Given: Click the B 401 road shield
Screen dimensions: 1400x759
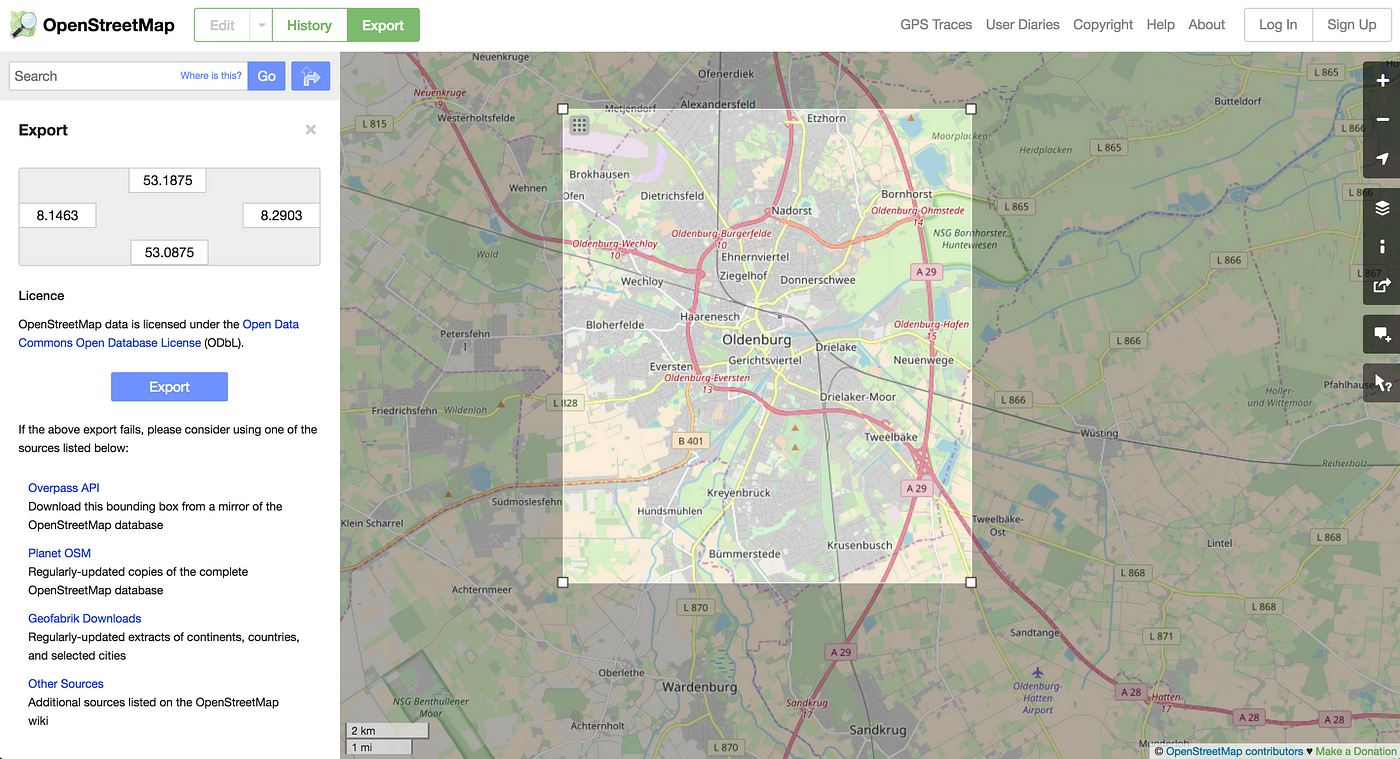Looking at the screenshot, I should pos(690,441).
